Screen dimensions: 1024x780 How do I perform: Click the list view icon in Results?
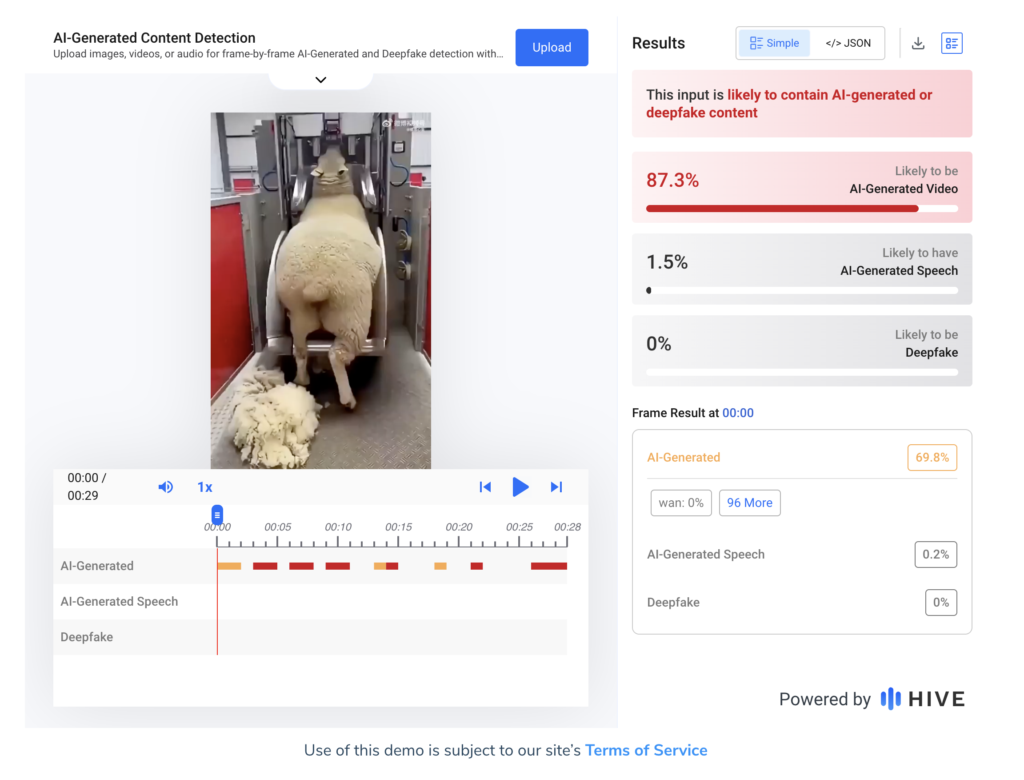tap(952, 44)
